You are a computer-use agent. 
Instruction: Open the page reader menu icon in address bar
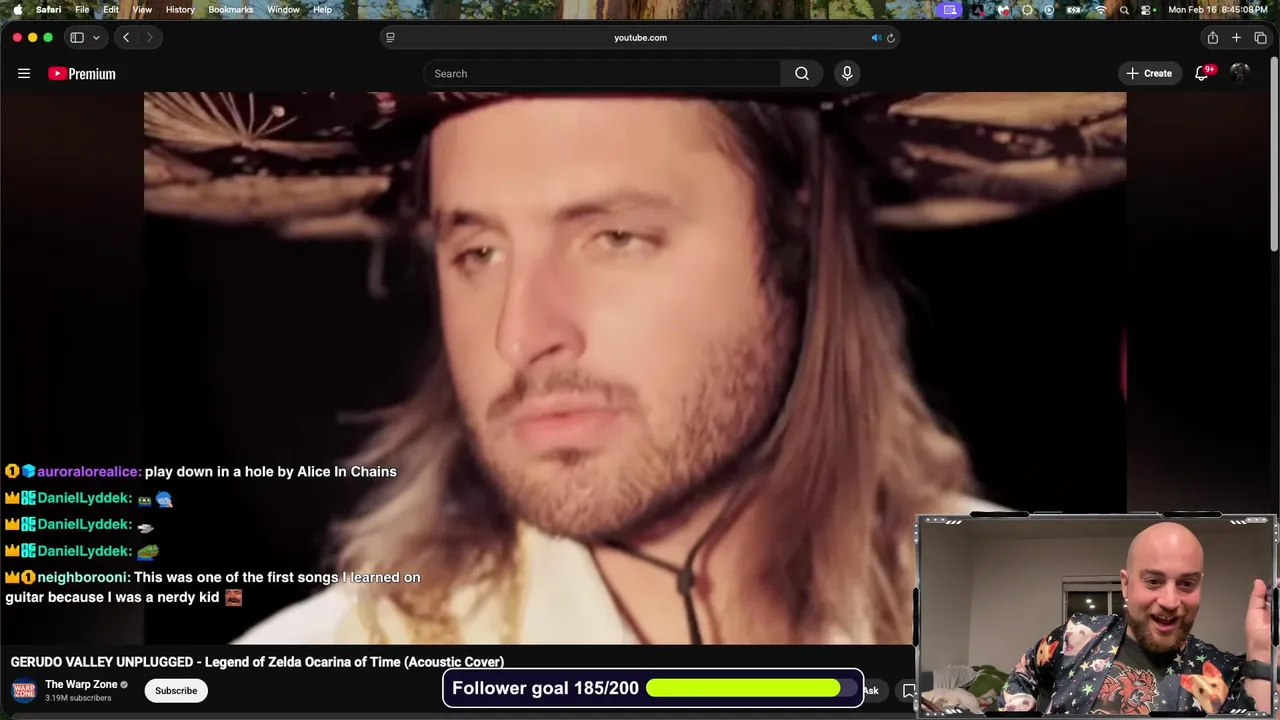pyautogui.click(x=390, y=37)
